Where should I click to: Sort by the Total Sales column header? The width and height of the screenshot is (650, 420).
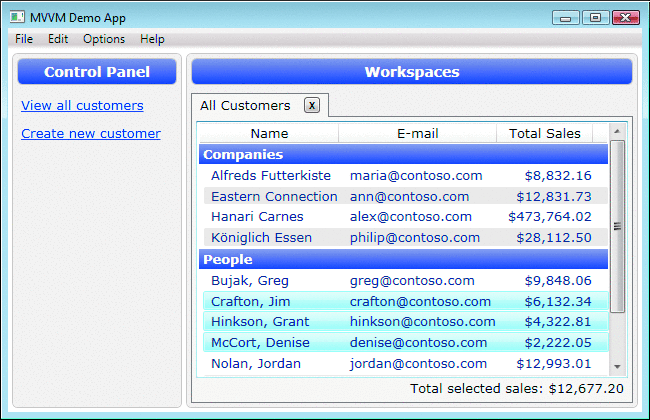pos(544,134)
